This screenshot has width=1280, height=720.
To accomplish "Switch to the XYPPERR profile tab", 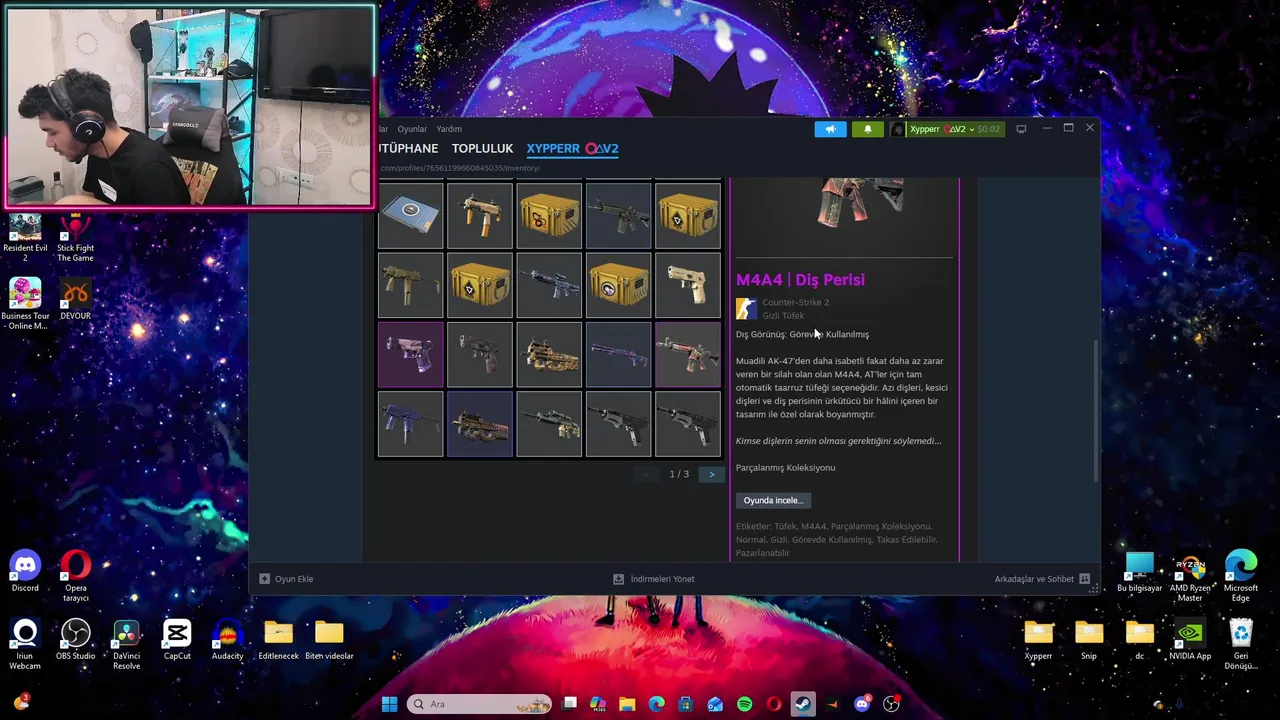I will click(x=572, y=148).
